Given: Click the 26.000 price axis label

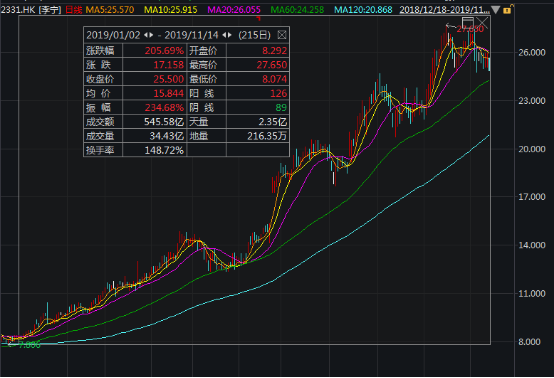Looking at the screenshot, I should (x=532, y=53).
